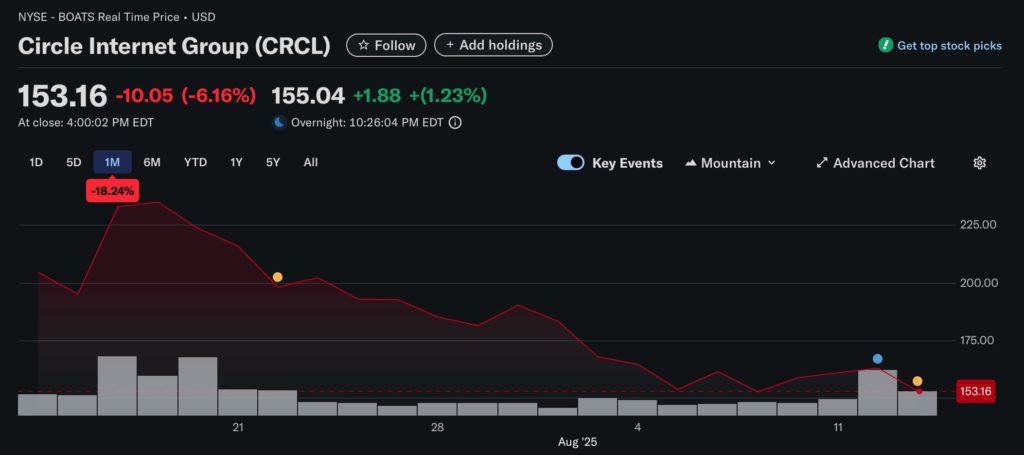The image size is (1024, 455).
Task: Click the -18.24% change badge
Action: pos(112,191)
